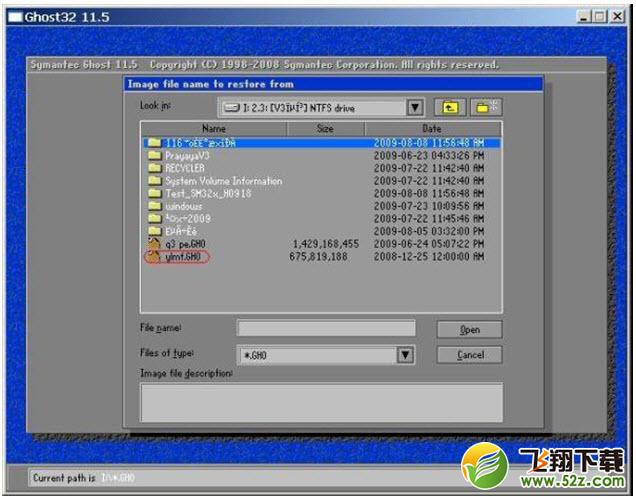Click the Date column header

(432, 129)
